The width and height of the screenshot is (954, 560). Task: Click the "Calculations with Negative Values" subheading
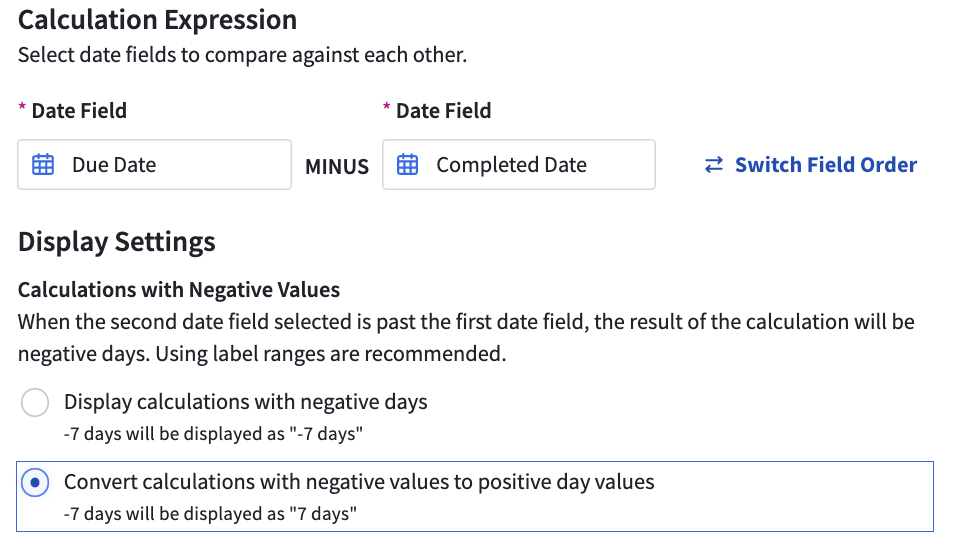pyautogui.click(x=179, y=290)
